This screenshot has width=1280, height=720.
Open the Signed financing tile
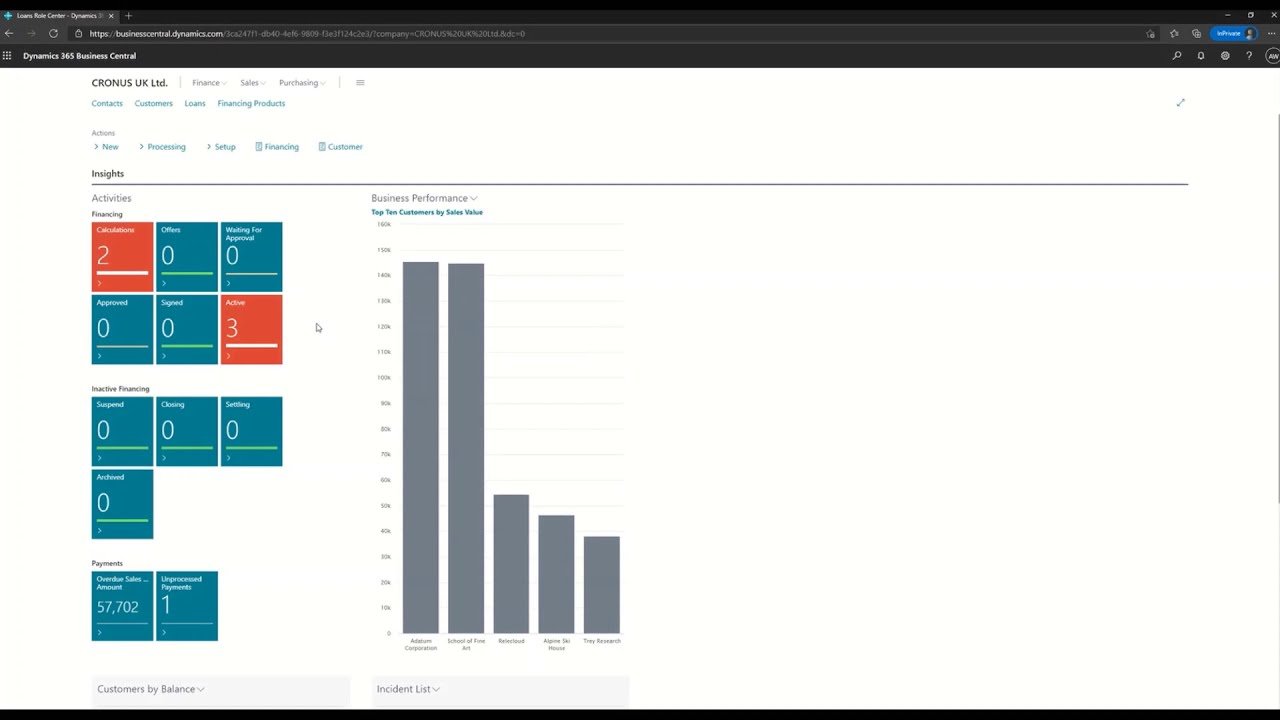point(187,329)
